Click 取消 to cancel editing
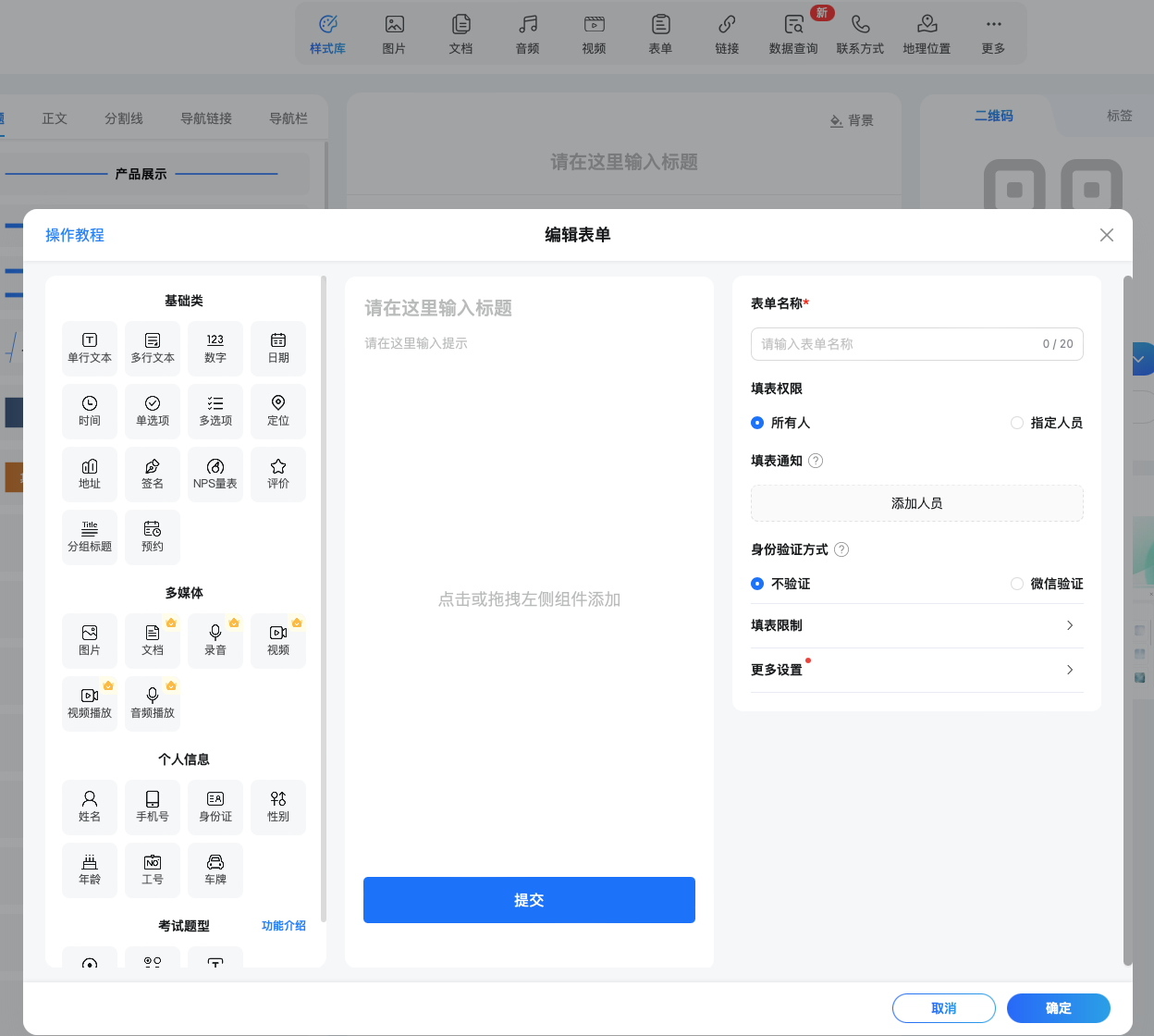Screen dimensions: 1154x1036 [944, 1008]
